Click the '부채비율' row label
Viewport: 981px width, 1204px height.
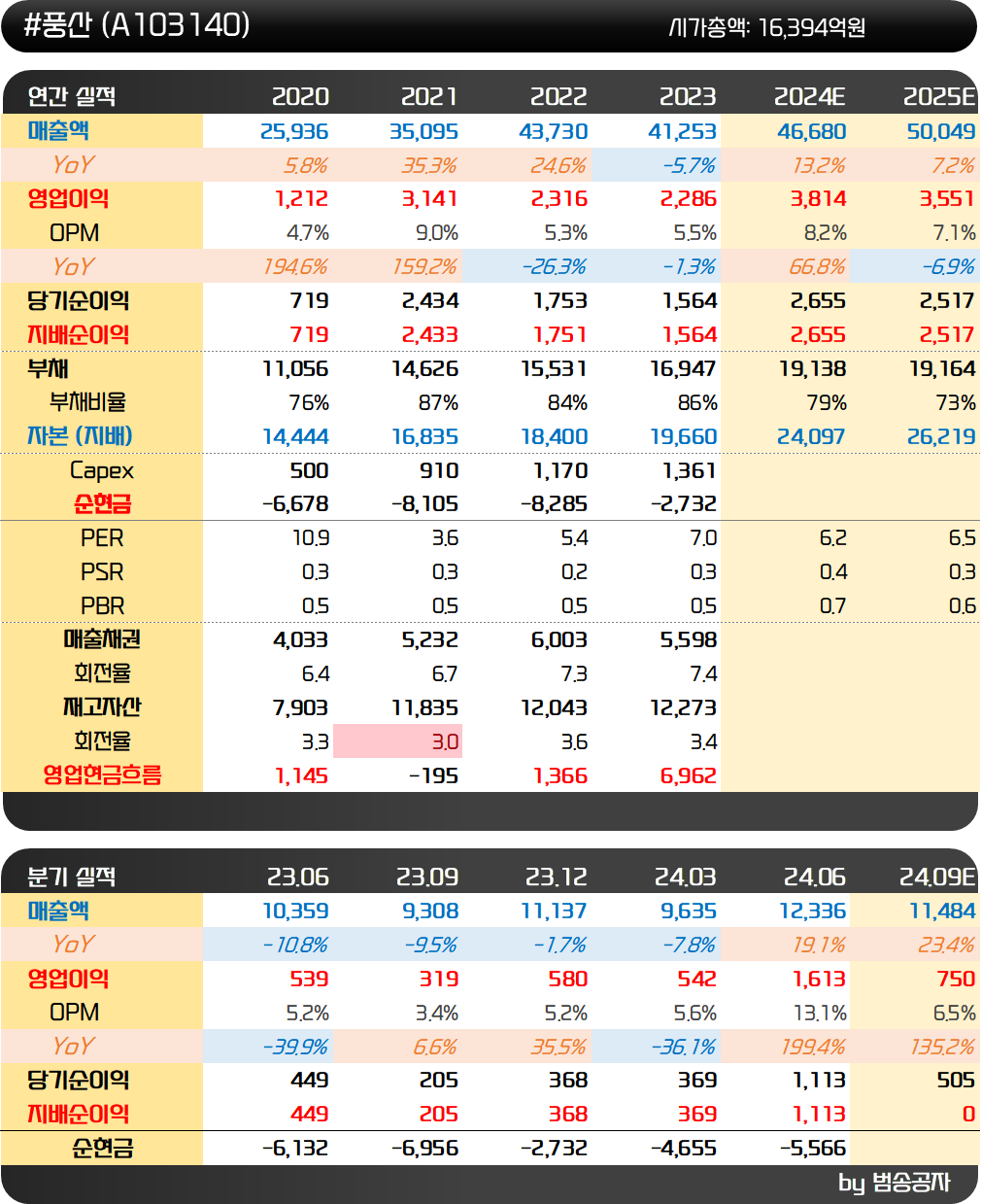[87, 402]
